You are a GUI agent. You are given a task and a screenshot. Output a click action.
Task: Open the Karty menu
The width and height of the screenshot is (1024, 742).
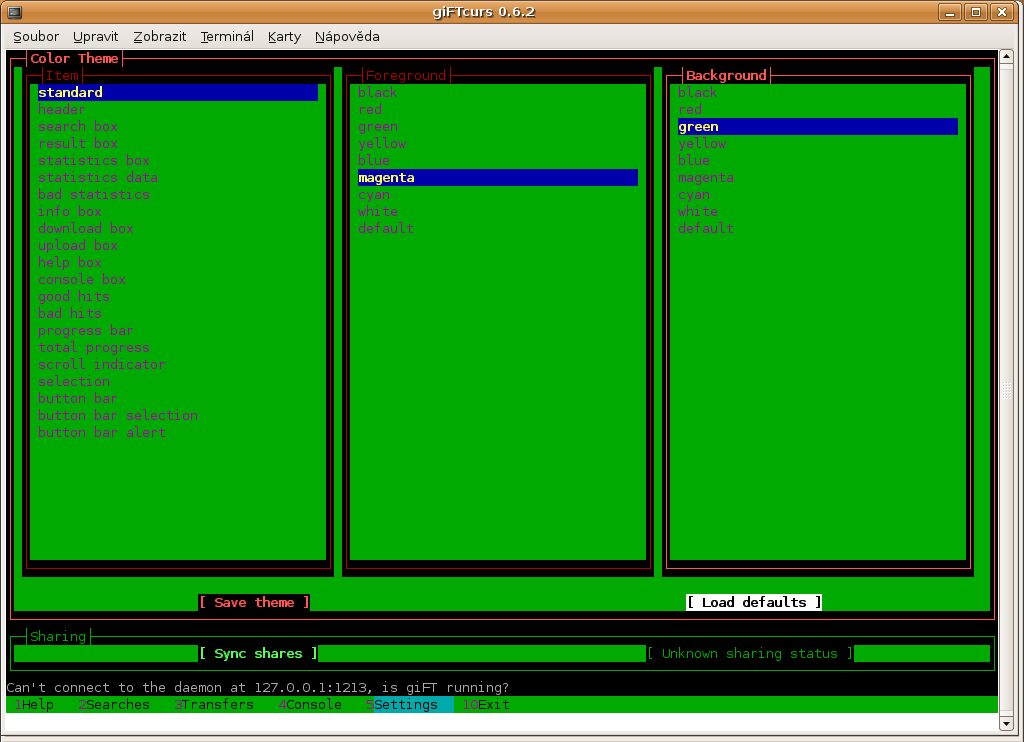tap(284, 37)
